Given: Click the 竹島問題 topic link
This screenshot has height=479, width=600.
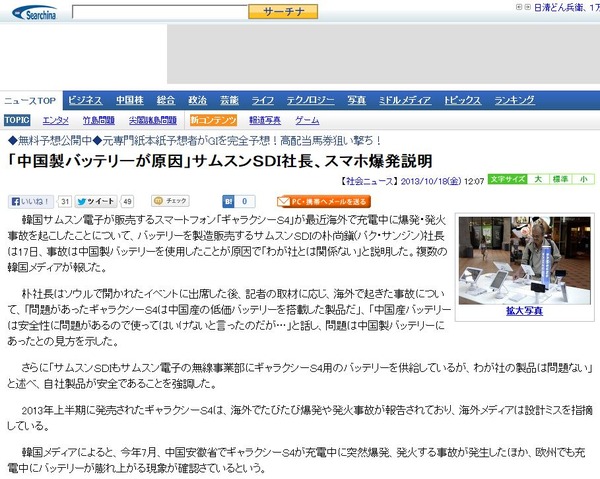Looking at the screenshot, I should point(99,121).
